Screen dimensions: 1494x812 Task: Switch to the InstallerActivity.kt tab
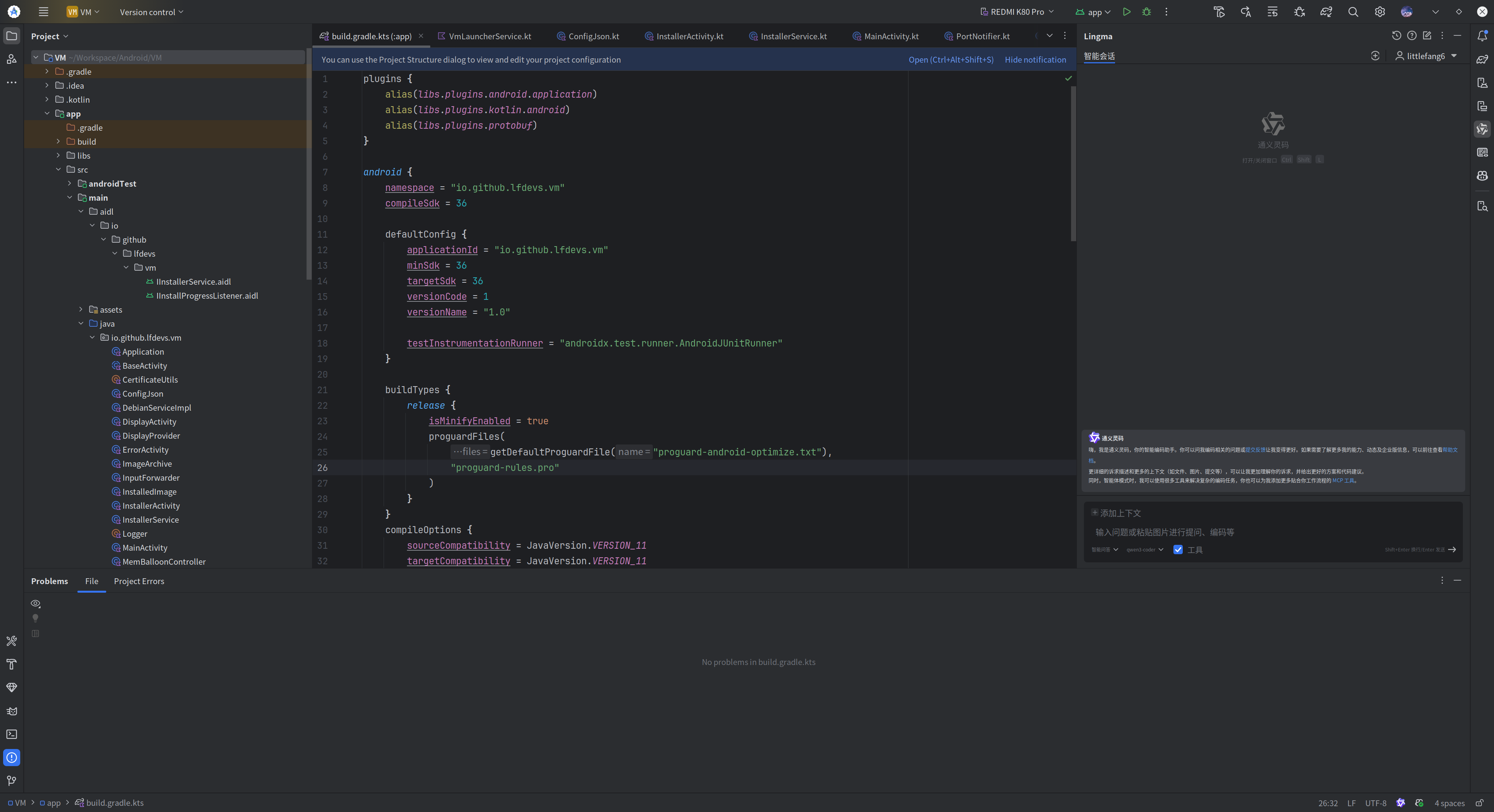point(684,36)
